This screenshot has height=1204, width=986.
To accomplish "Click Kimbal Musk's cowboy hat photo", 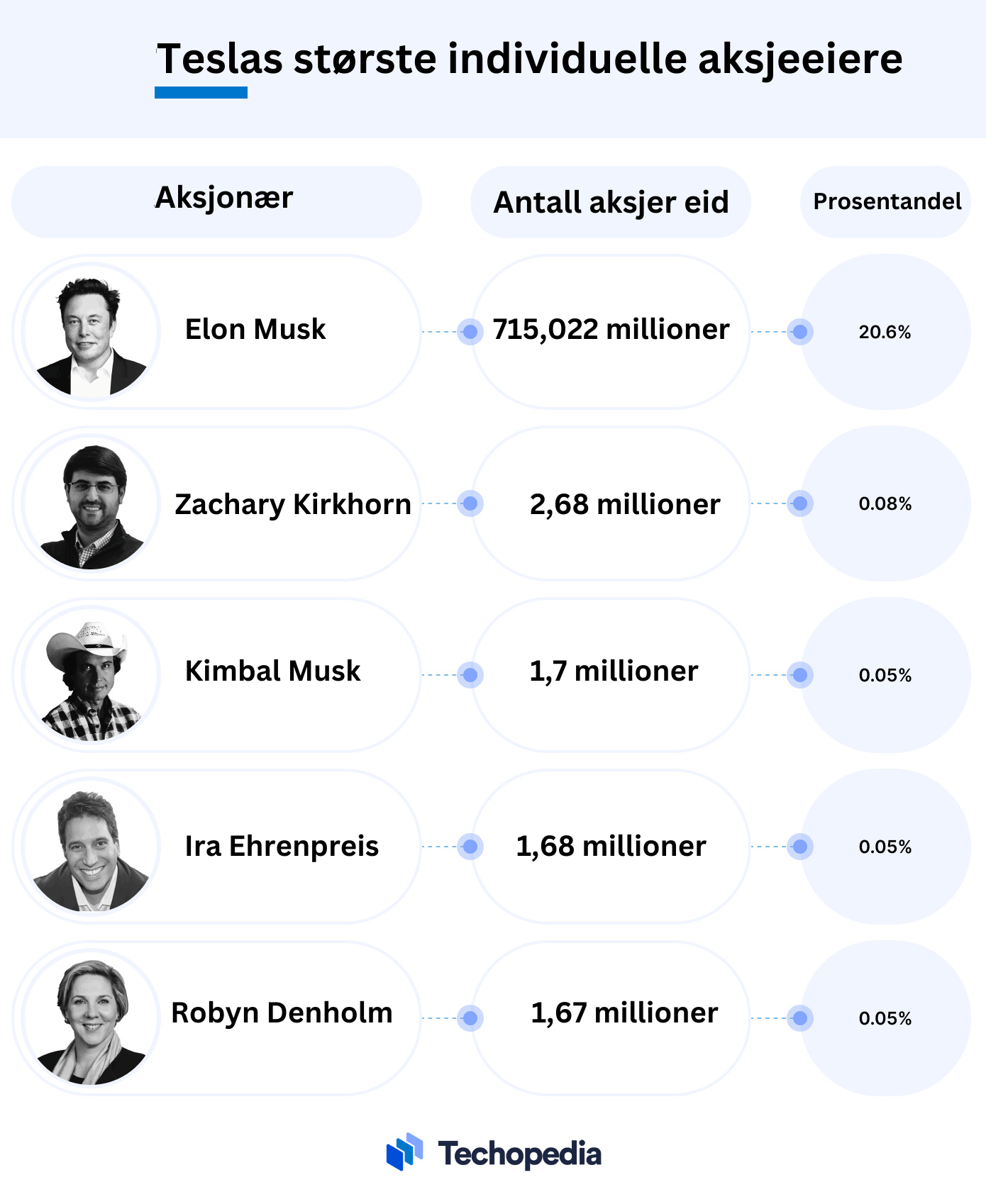I will [x=91, y=675].
